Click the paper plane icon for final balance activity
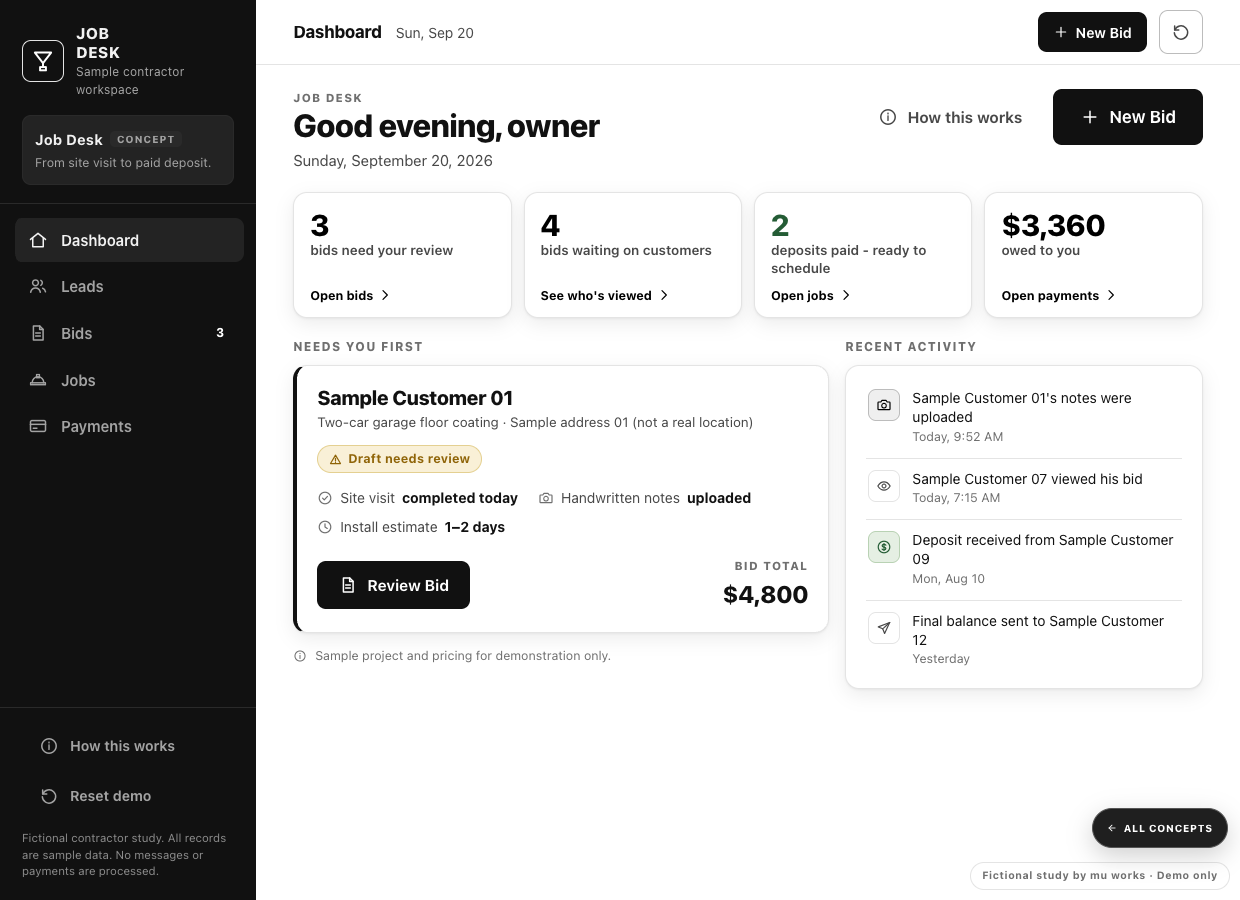Image resolution: width=1240 pixels, height=900 pixels. coord(884,628)
